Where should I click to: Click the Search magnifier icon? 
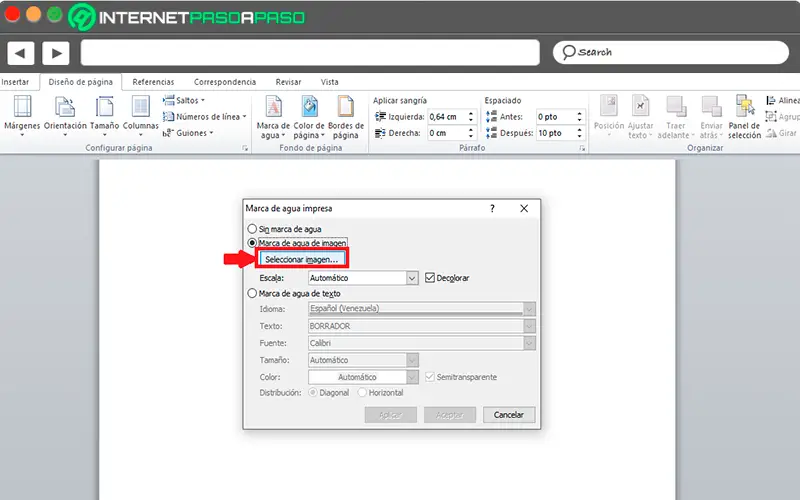[568, 52]
